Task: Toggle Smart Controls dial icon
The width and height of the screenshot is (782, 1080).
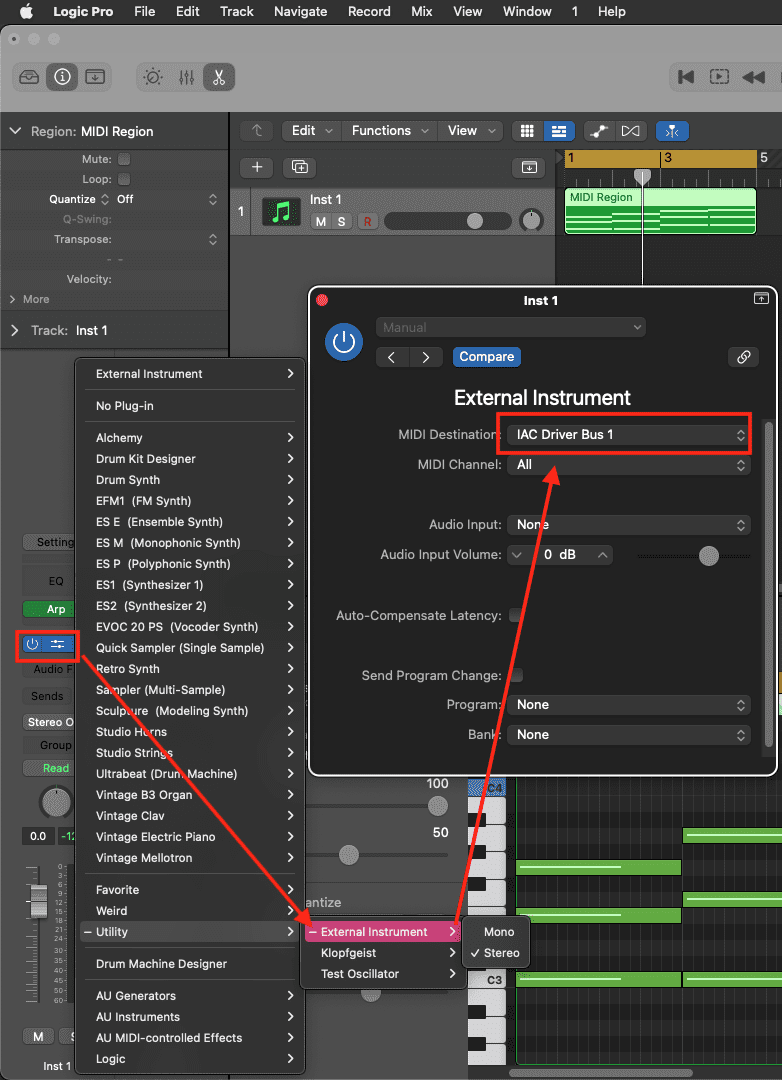Action: (153, 77)
